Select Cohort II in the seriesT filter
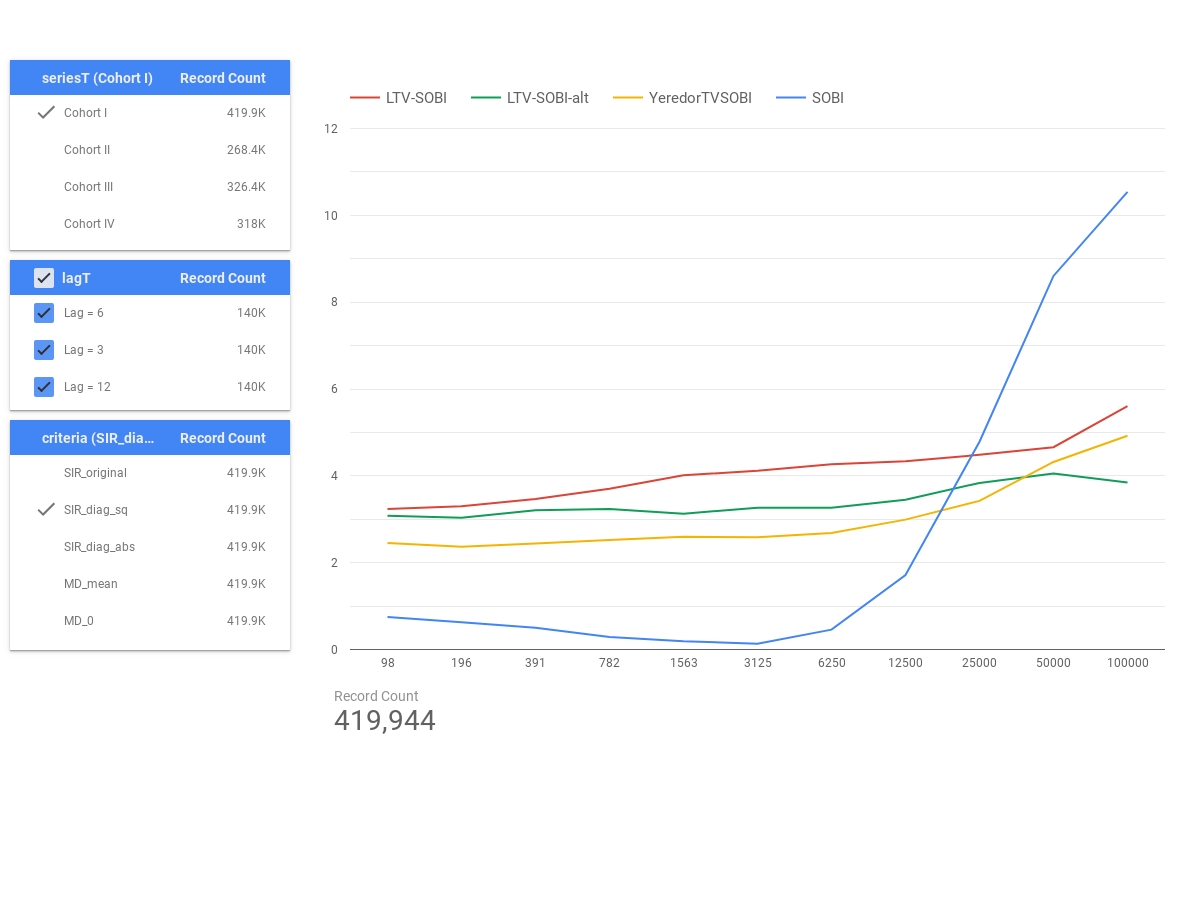The image size is (1200, 900). (x=87, y=150)
